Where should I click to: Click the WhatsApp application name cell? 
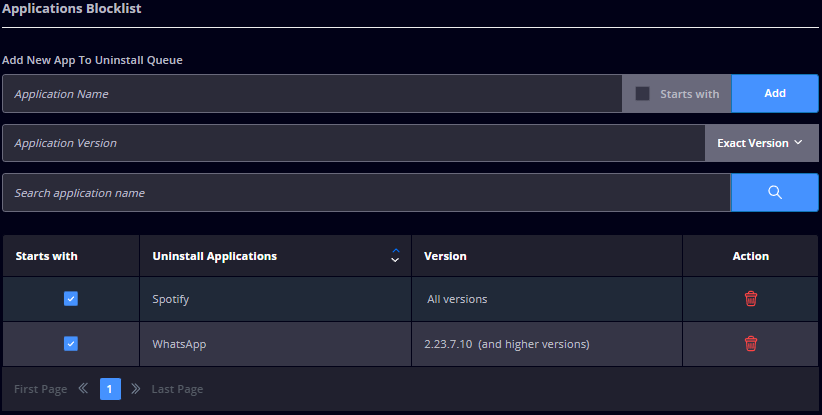[x=275, y=344]
